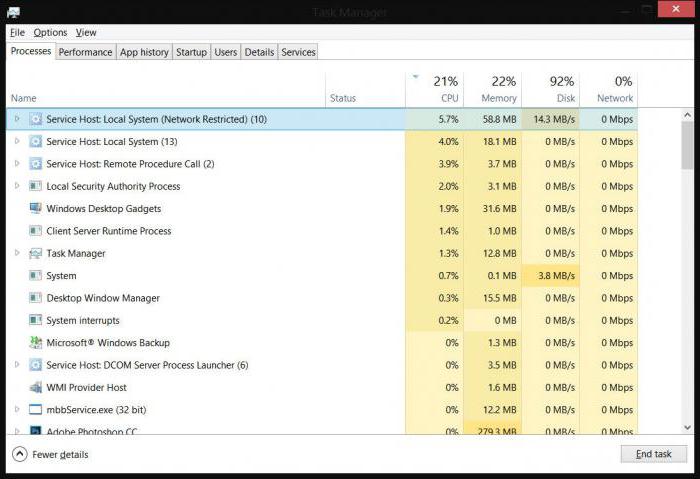Select the Local Security Authority Process icon

(35, 186)
